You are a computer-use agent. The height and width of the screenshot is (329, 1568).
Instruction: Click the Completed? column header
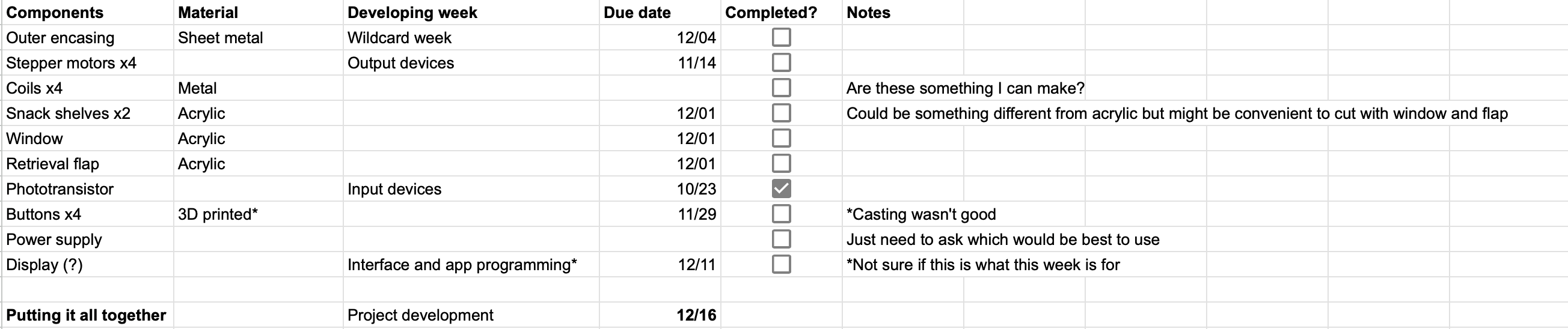(x=782, y=12)
